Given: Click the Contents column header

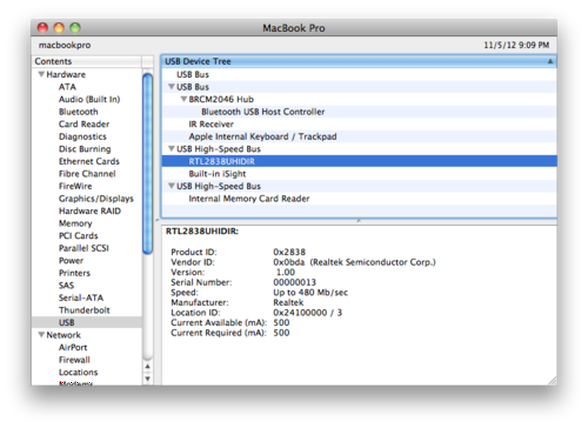Looking at the screenshot, I should [87, 61].
